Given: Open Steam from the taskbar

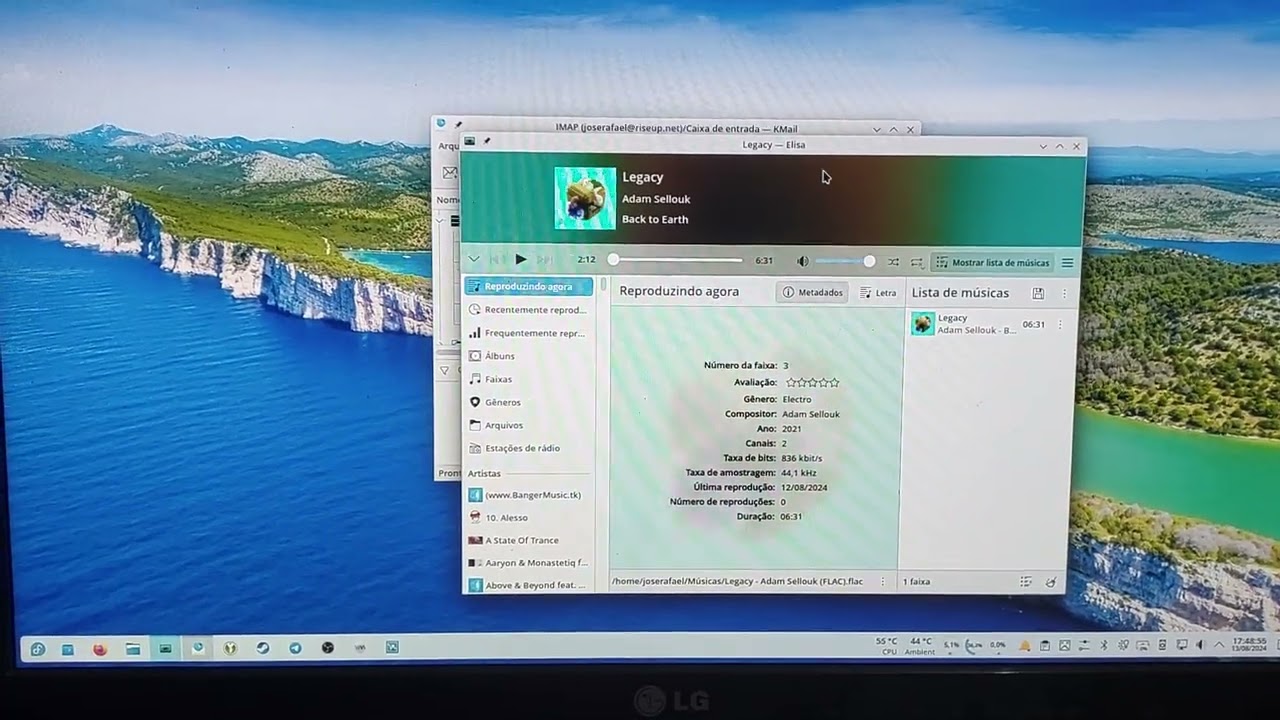Looking at the screenshot, I should click(263, 648).
